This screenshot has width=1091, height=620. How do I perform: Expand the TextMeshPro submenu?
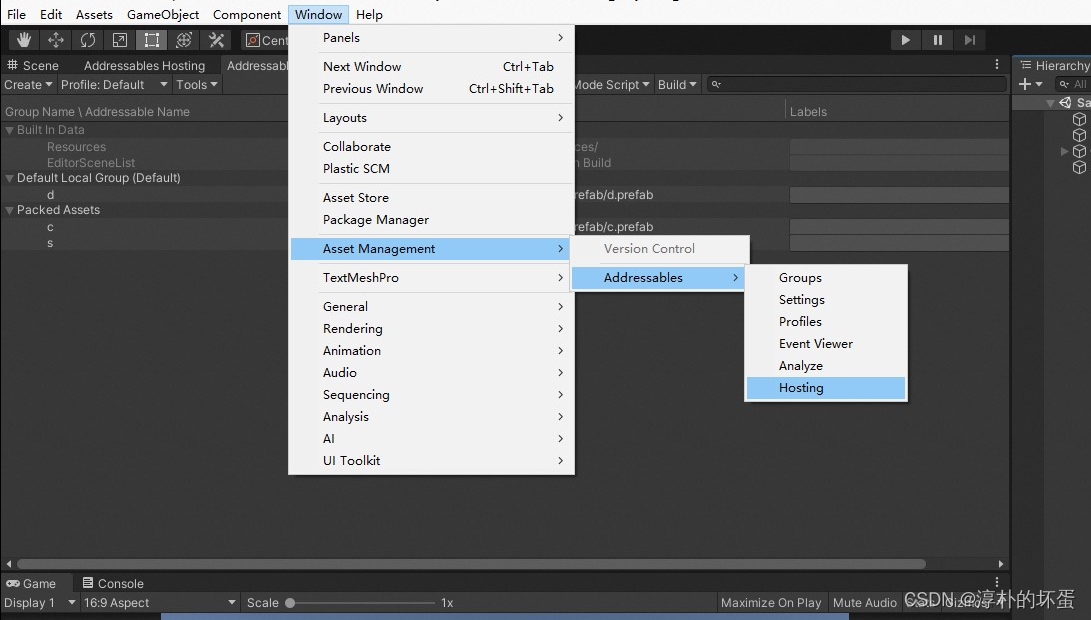tap(431, 278)
